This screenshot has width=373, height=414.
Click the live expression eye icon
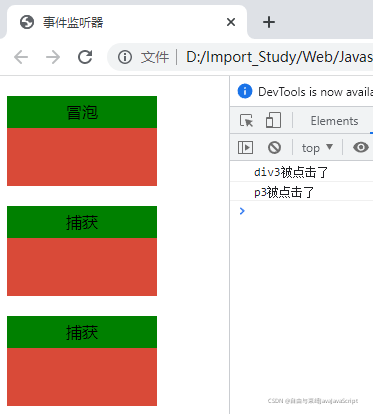tap(361, 147)
